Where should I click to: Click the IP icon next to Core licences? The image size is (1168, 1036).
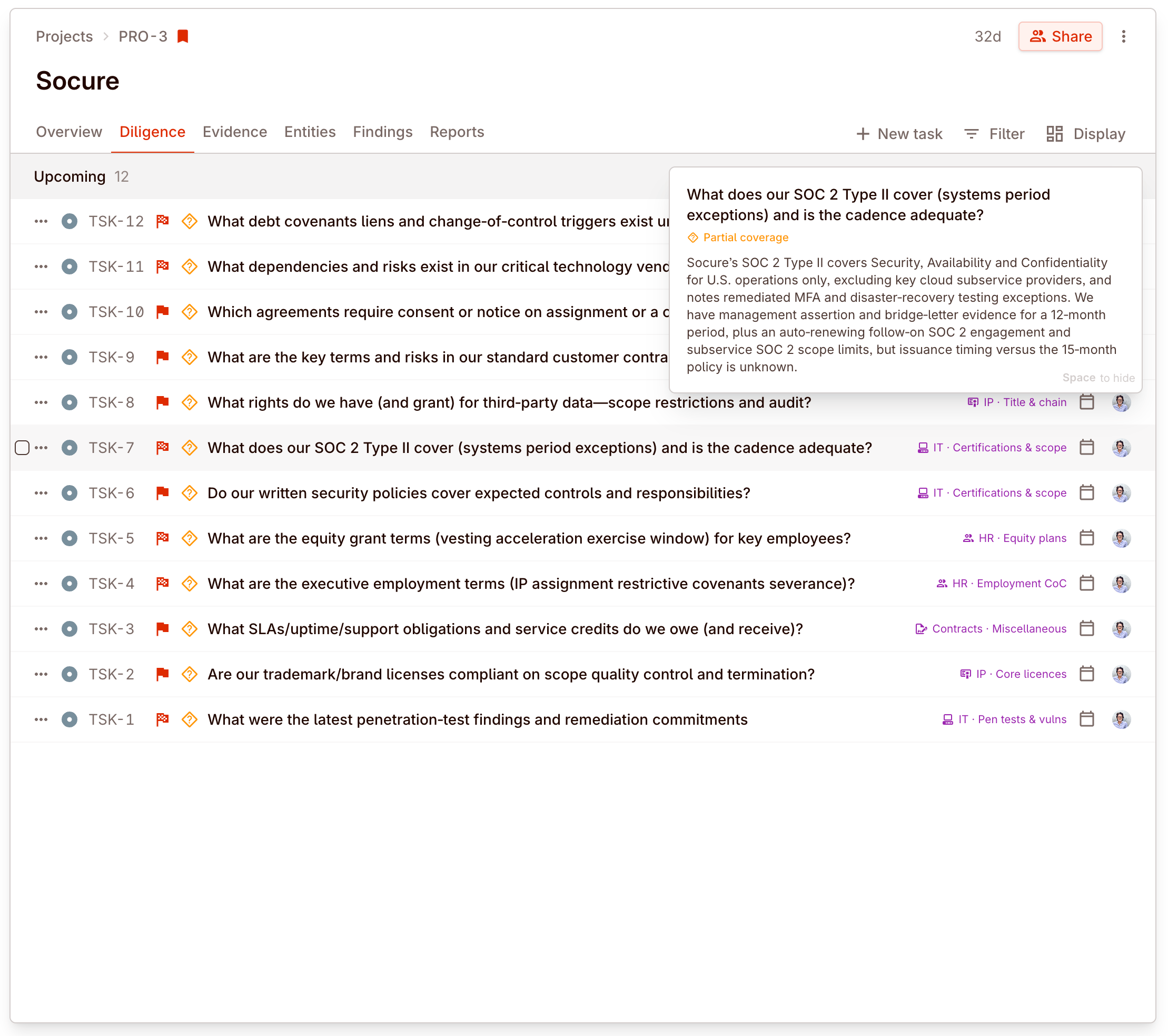click(966, 674)
